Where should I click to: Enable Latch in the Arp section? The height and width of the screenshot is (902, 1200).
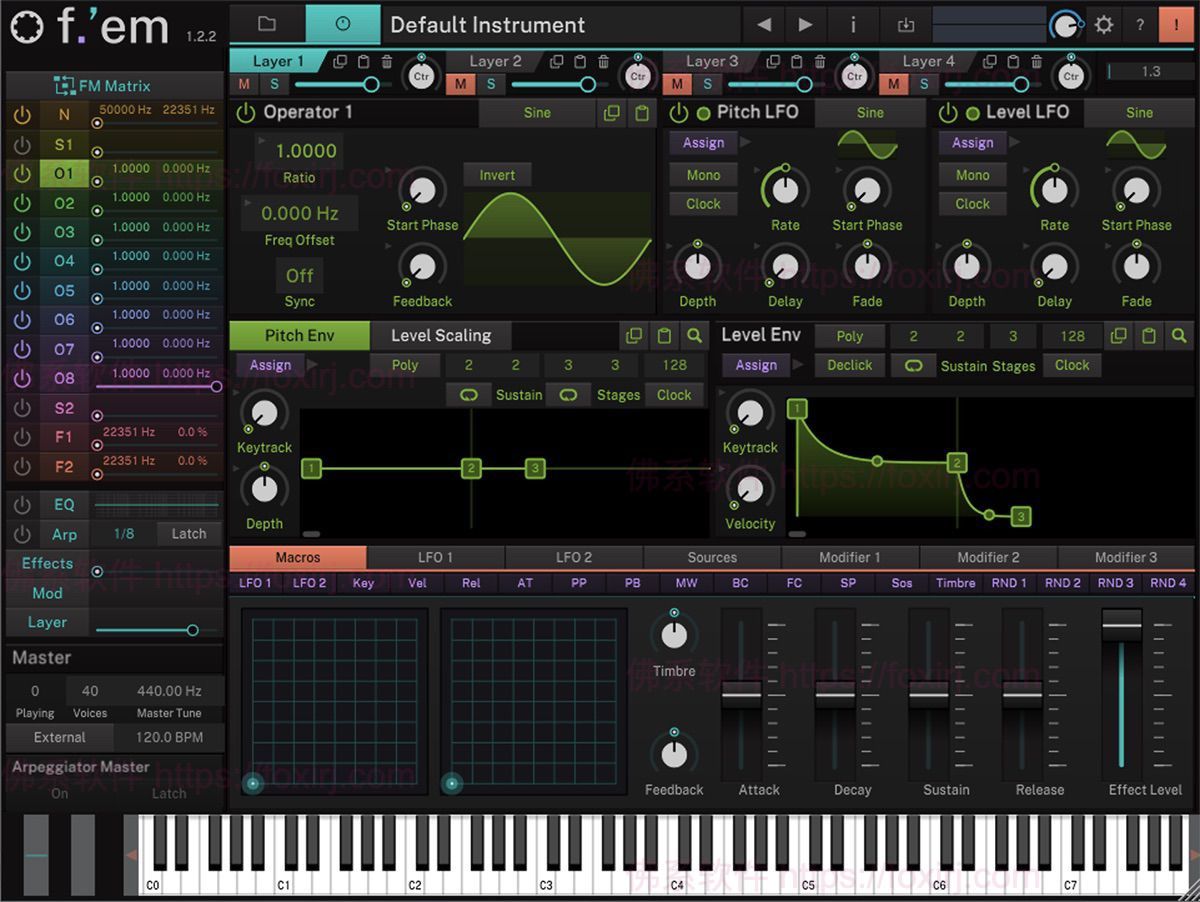(189, 534)
